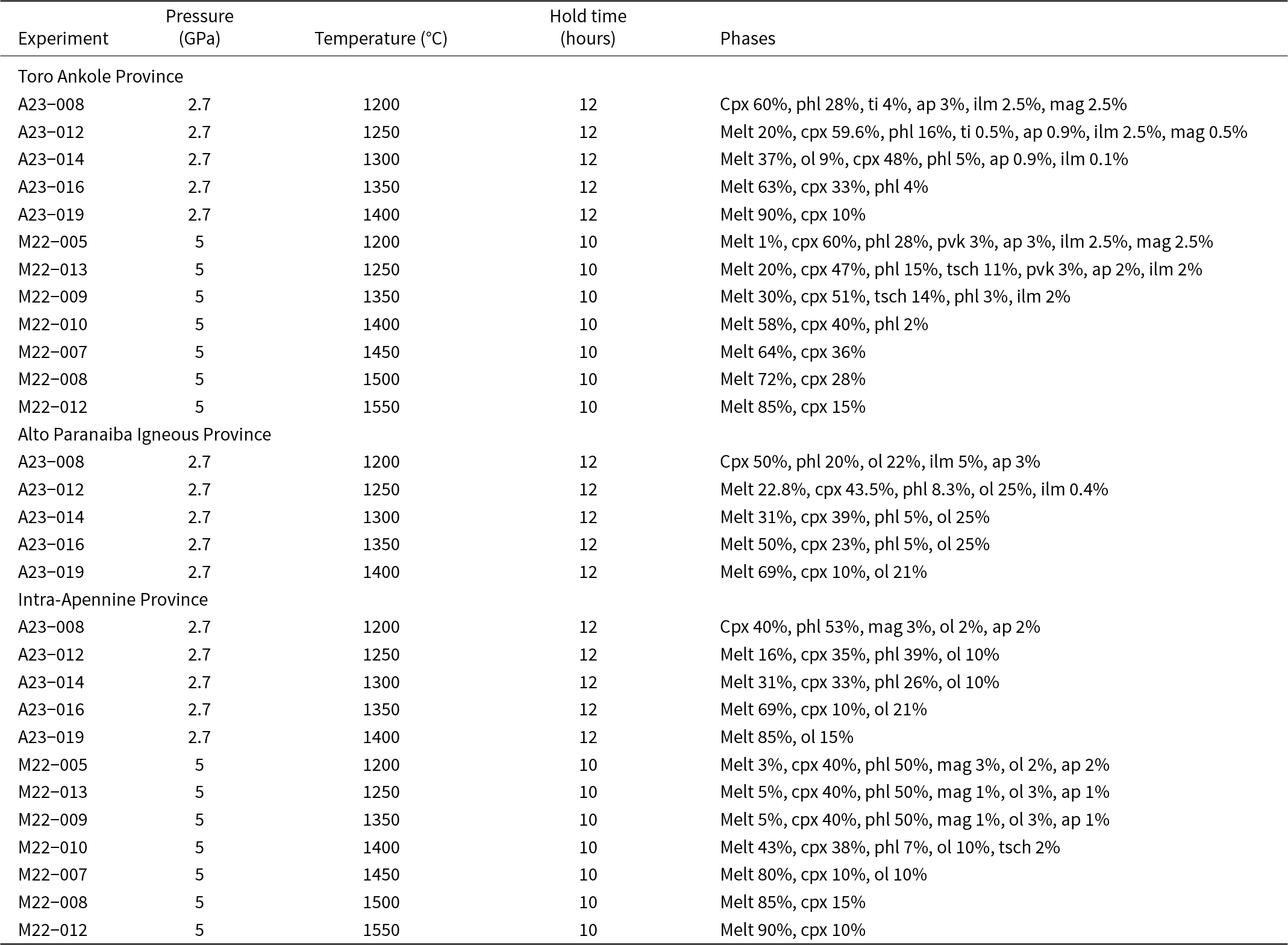The height and width of the screenshot is (945, 1288).
Task: Select the phases cell containing tsch 14%
Action: coord(895,297)
